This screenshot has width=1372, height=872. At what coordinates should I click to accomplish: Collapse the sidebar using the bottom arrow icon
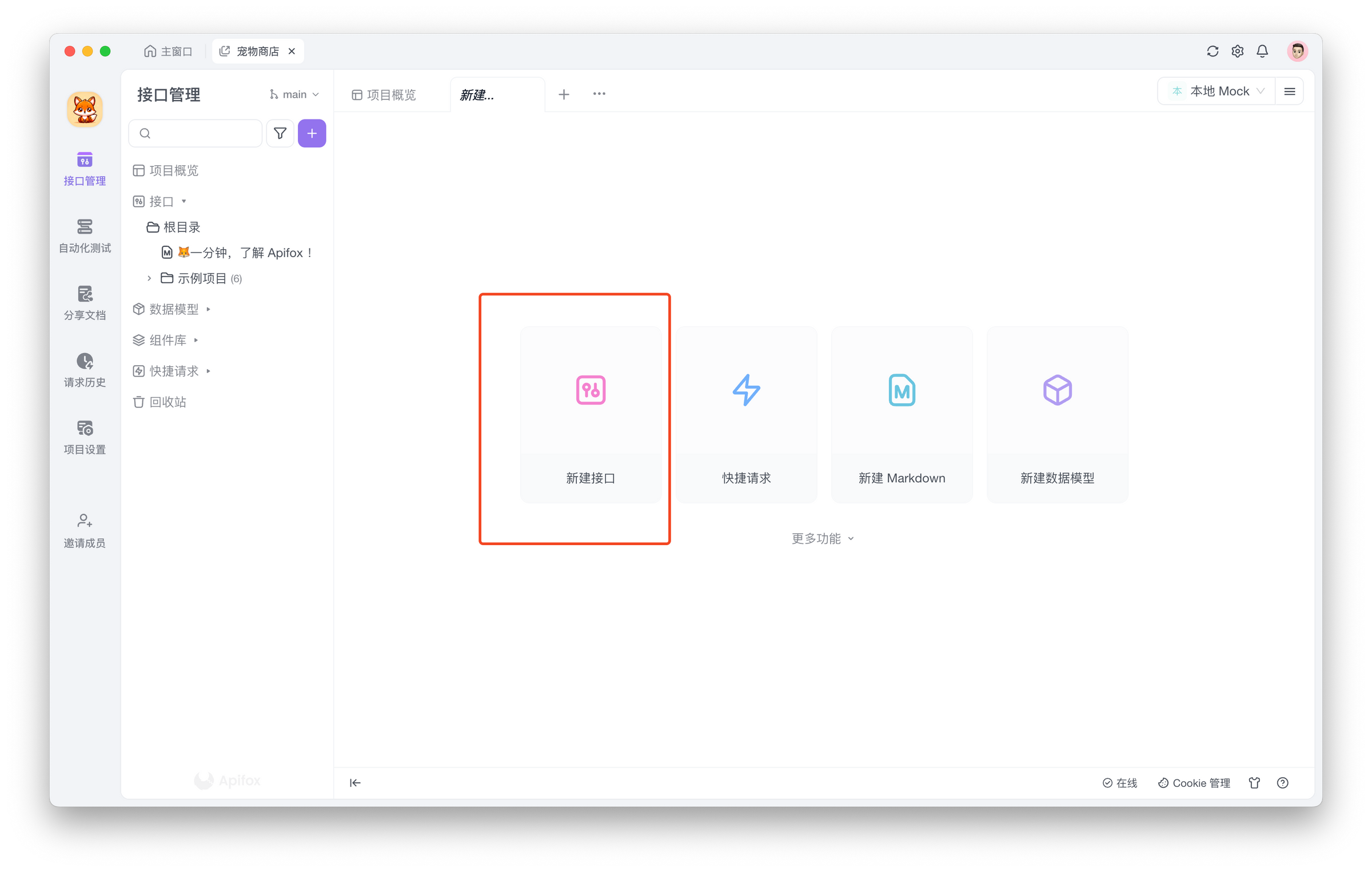click(x=355, y=782)
